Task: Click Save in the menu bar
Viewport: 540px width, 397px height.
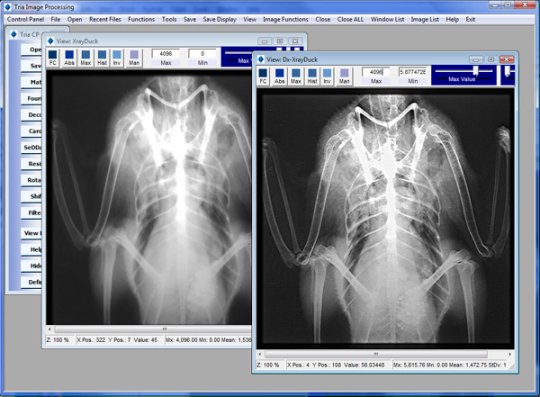Action: pos(190,19)
